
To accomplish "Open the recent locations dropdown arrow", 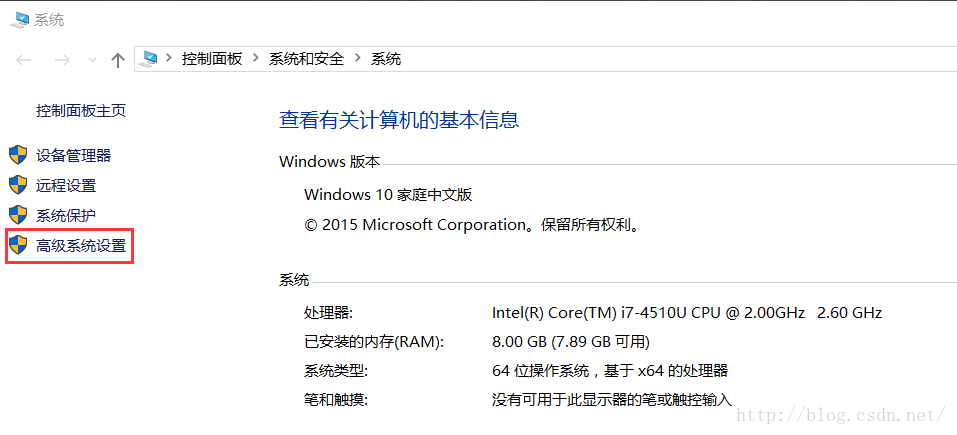I will pos(93,60).
